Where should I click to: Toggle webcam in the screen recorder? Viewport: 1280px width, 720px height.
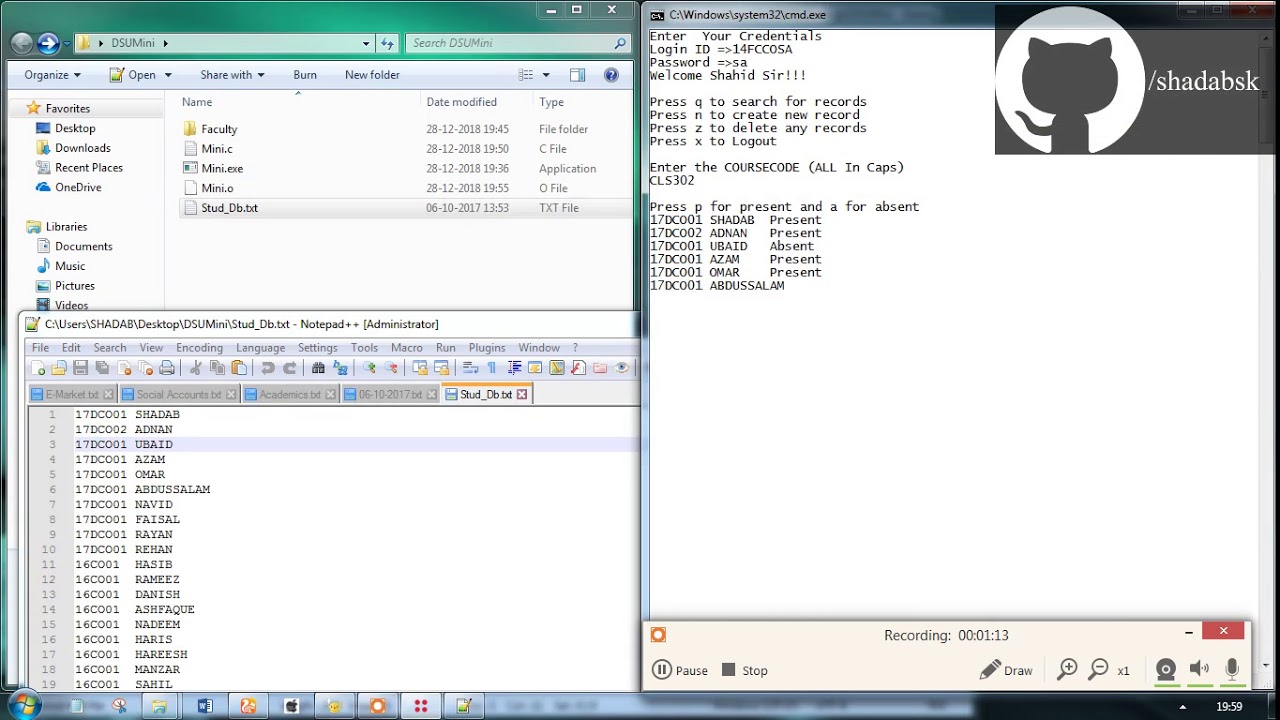[x=1166, y=670]
